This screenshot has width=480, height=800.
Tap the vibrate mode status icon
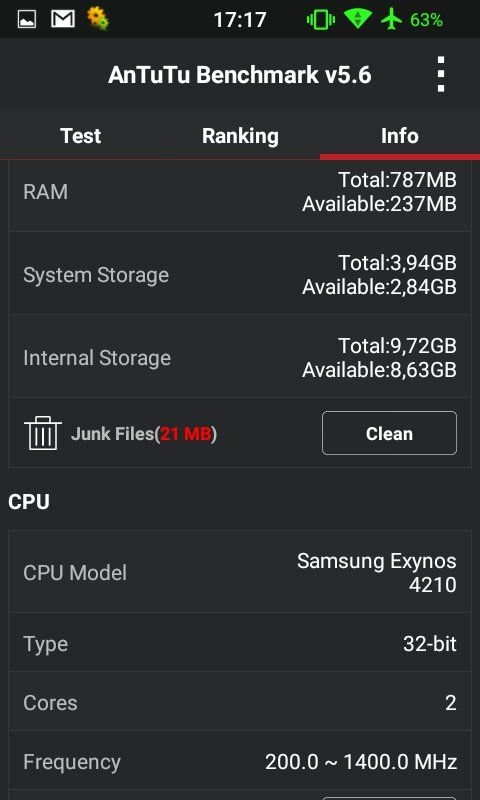tap(320, 20)
